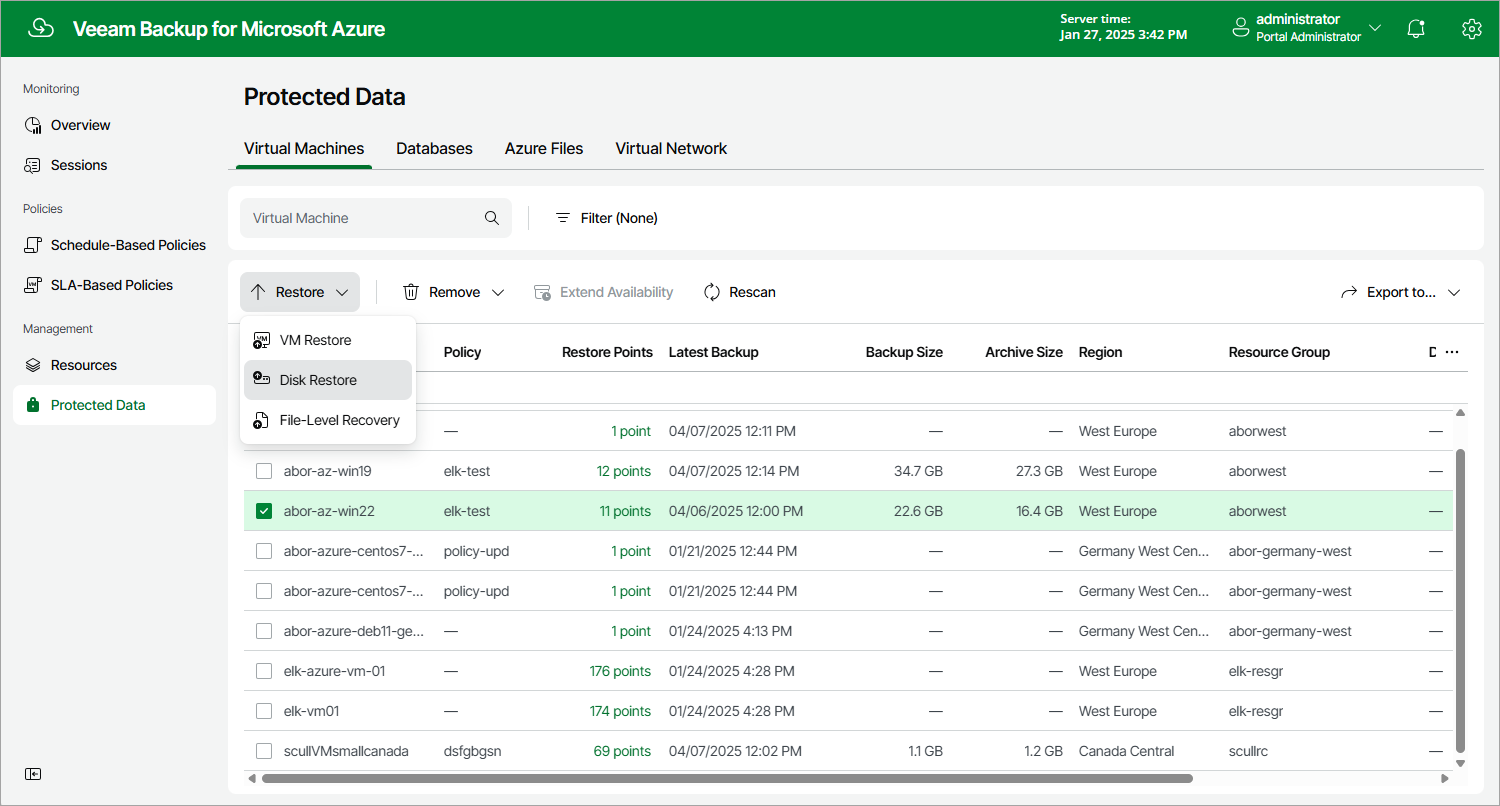Click the user account avatar icon

pos(1241,28)
